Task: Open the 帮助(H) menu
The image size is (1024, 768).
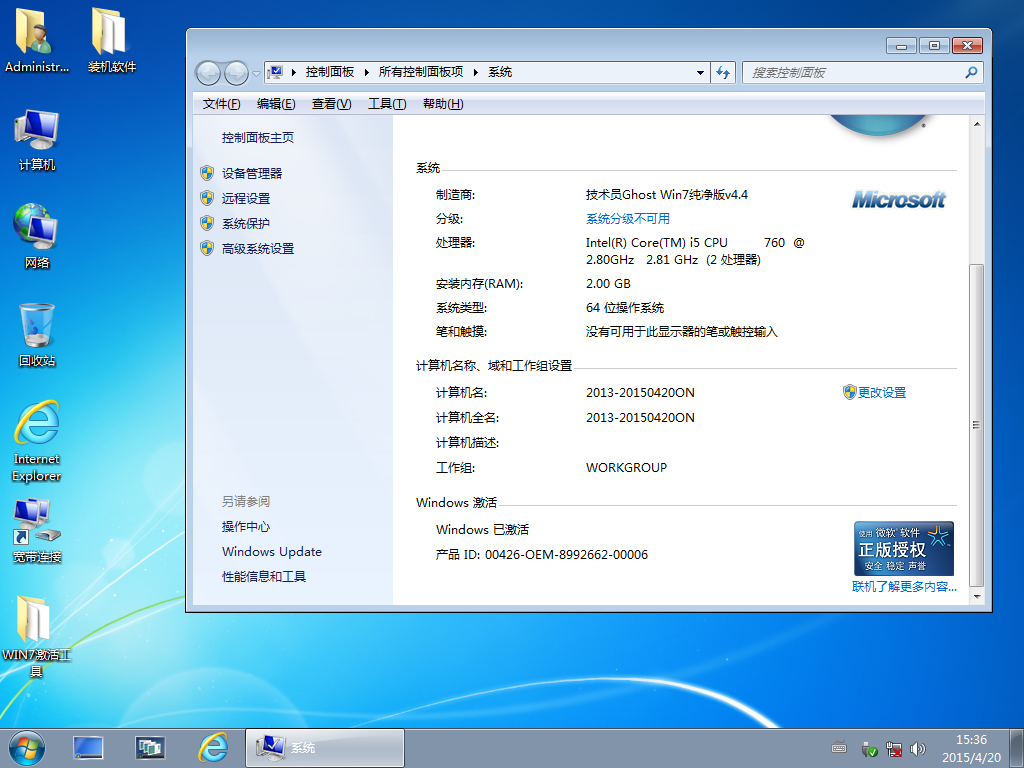Action: click(x=443, y=104)
